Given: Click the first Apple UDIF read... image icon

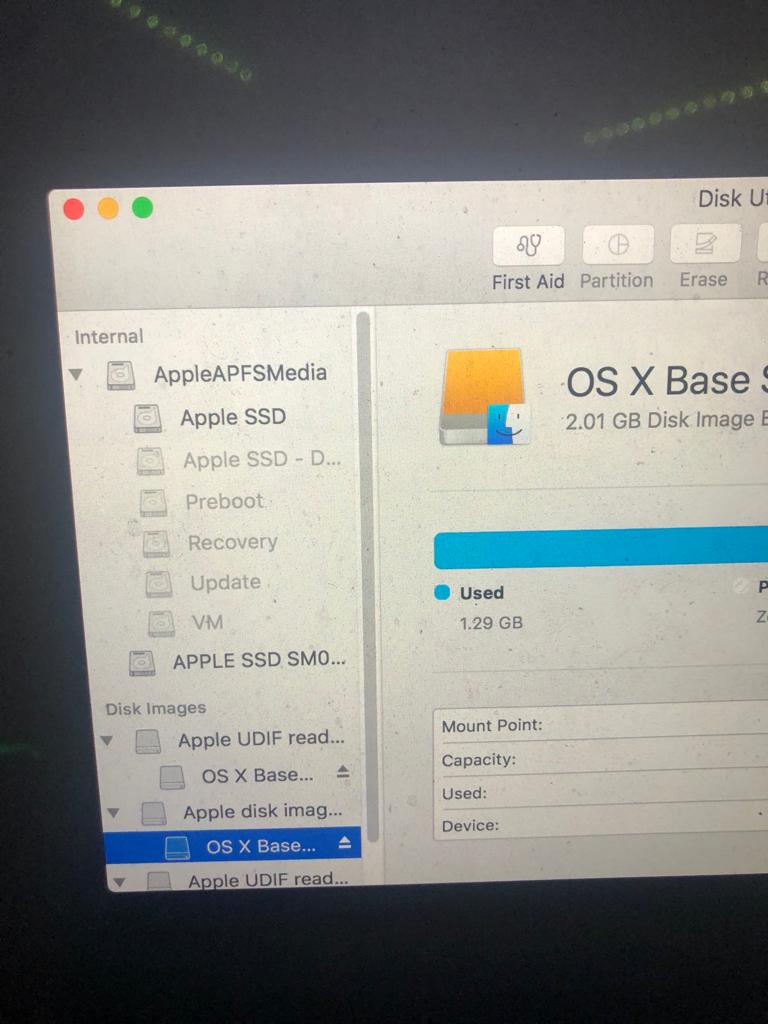Looking at the screenshot, I should (148, 741).
